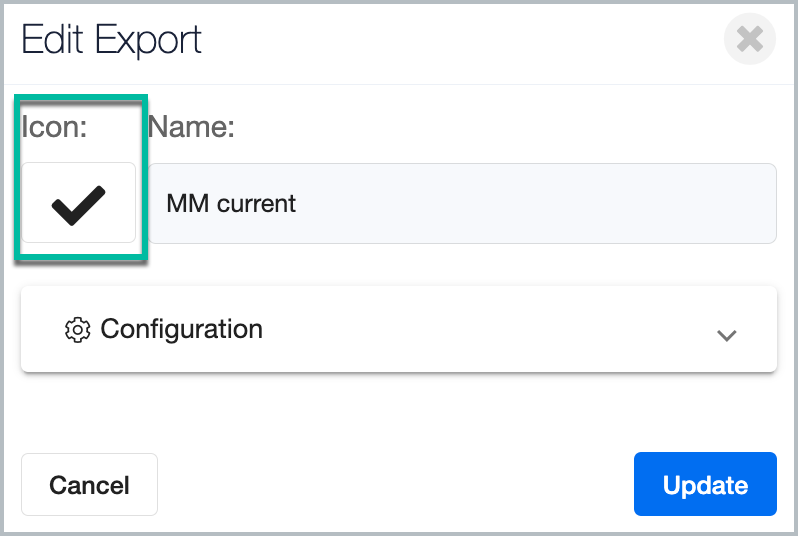
Task: Cancel editing the export
Action: point(90,485)
